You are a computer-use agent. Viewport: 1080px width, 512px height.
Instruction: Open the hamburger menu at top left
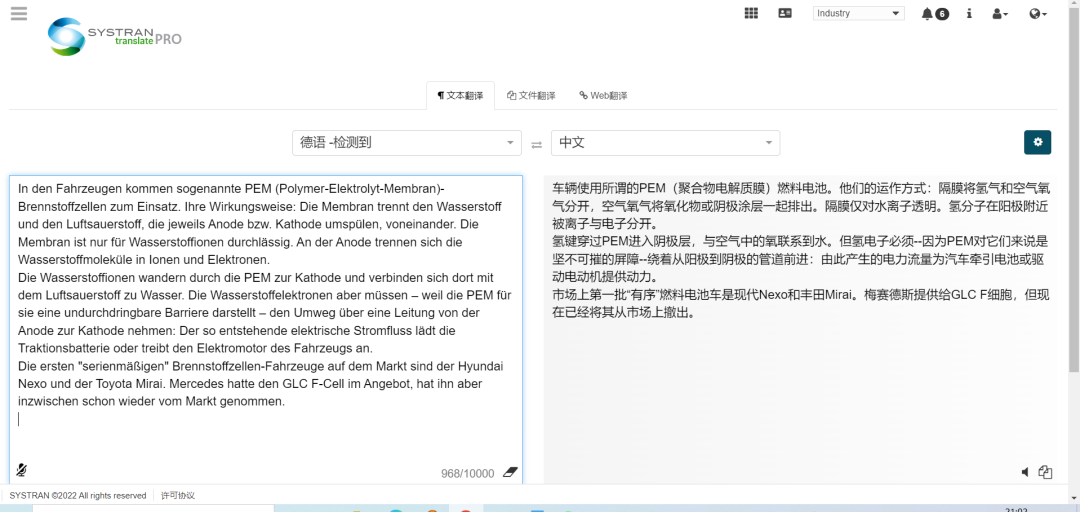[x=19, y=13]
